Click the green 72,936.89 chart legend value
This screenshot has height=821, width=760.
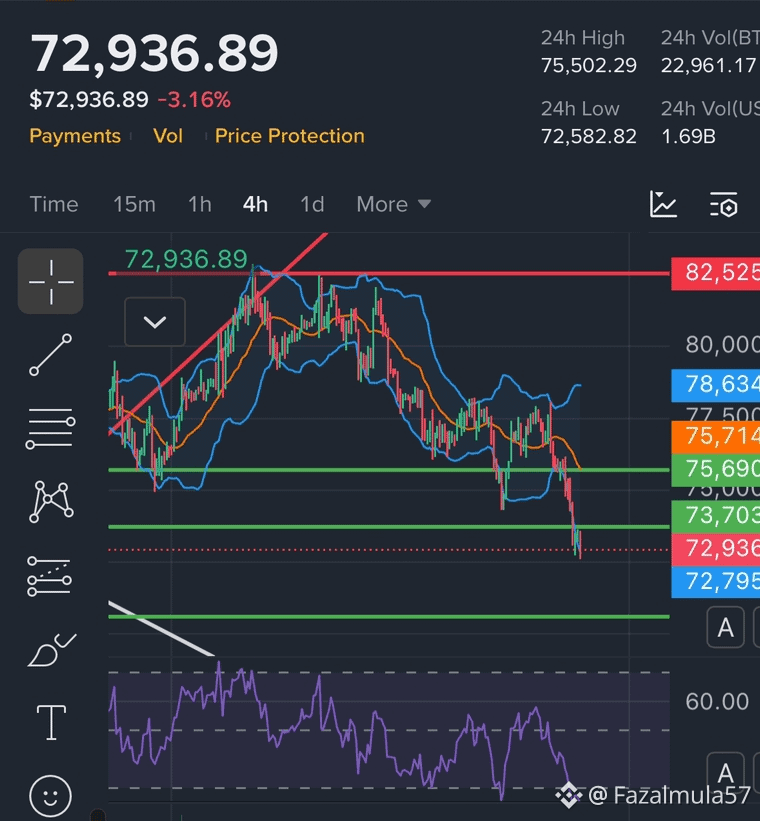pyautogui.click(x=186, y=259)
